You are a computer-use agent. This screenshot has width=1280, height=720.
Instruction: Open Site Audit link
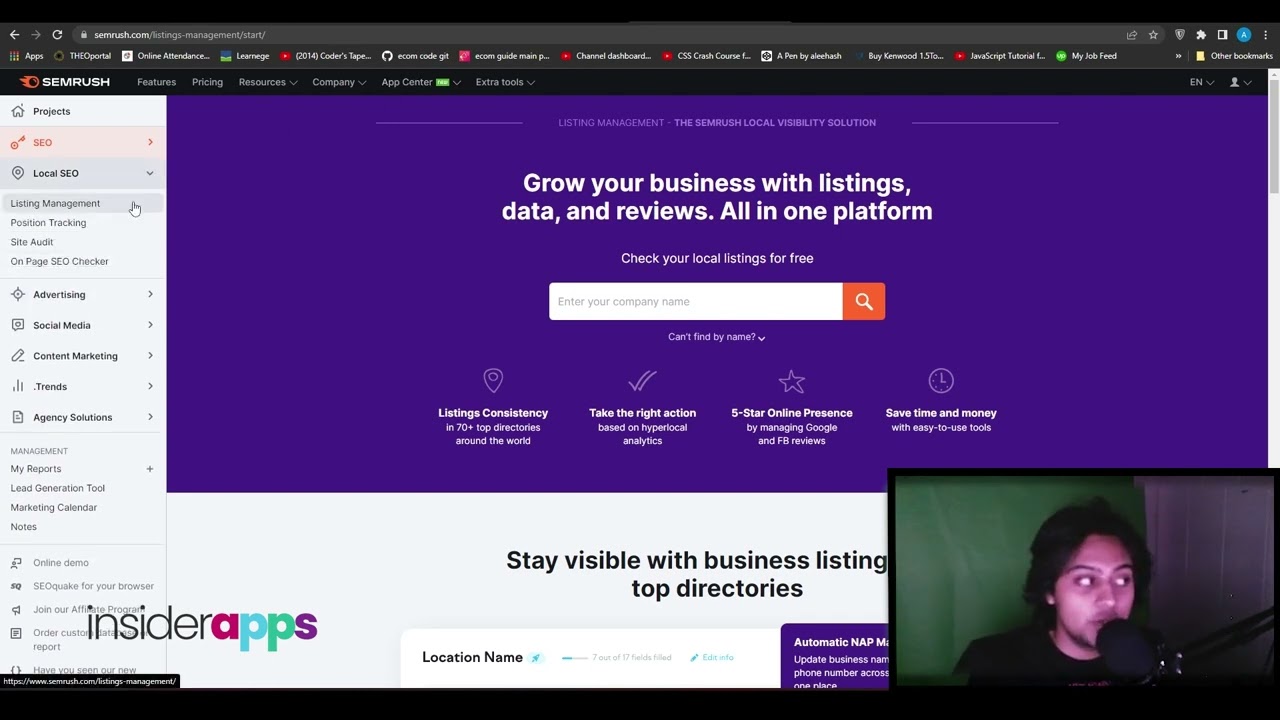pos(32,242)
